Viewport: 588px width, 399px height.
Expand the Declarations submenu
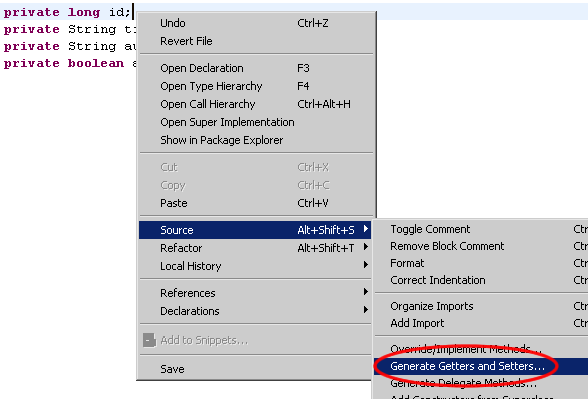click(x=255, y=311)
